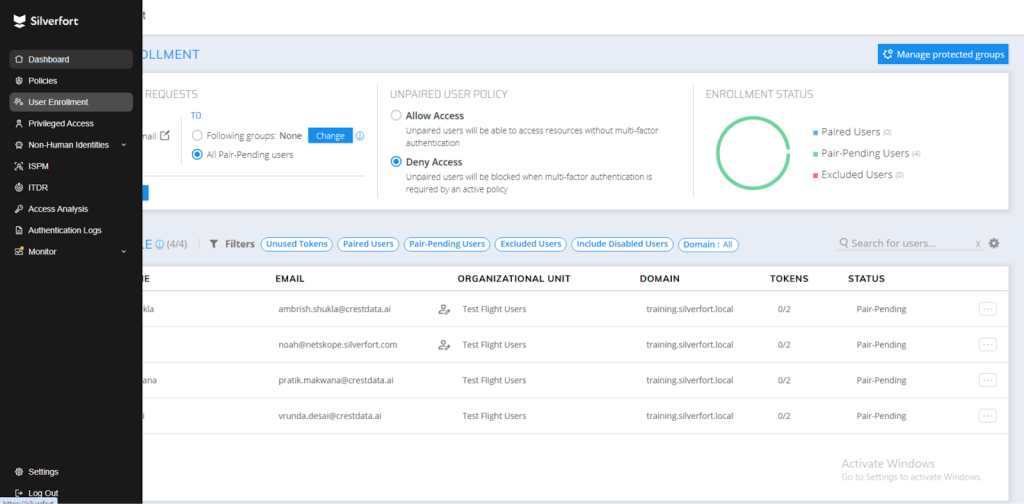The height and width of the screenshot is (504, 1024).
Task: Click the Settings gear icon in sidebar
Action: [x=19, y=471]
